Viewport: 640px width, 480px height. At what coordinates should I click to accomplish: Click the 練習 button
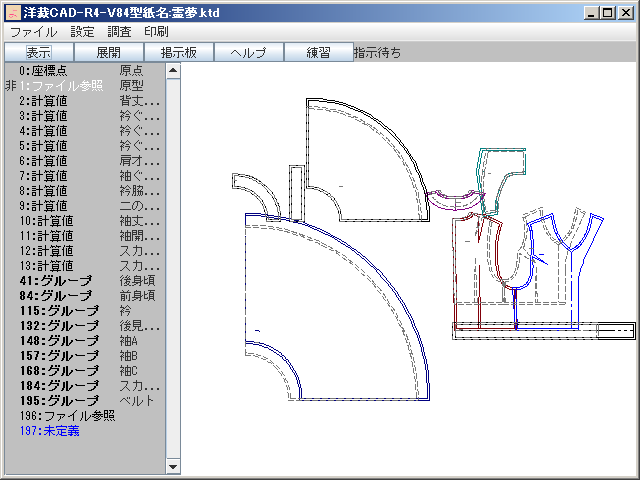(318, 53)
